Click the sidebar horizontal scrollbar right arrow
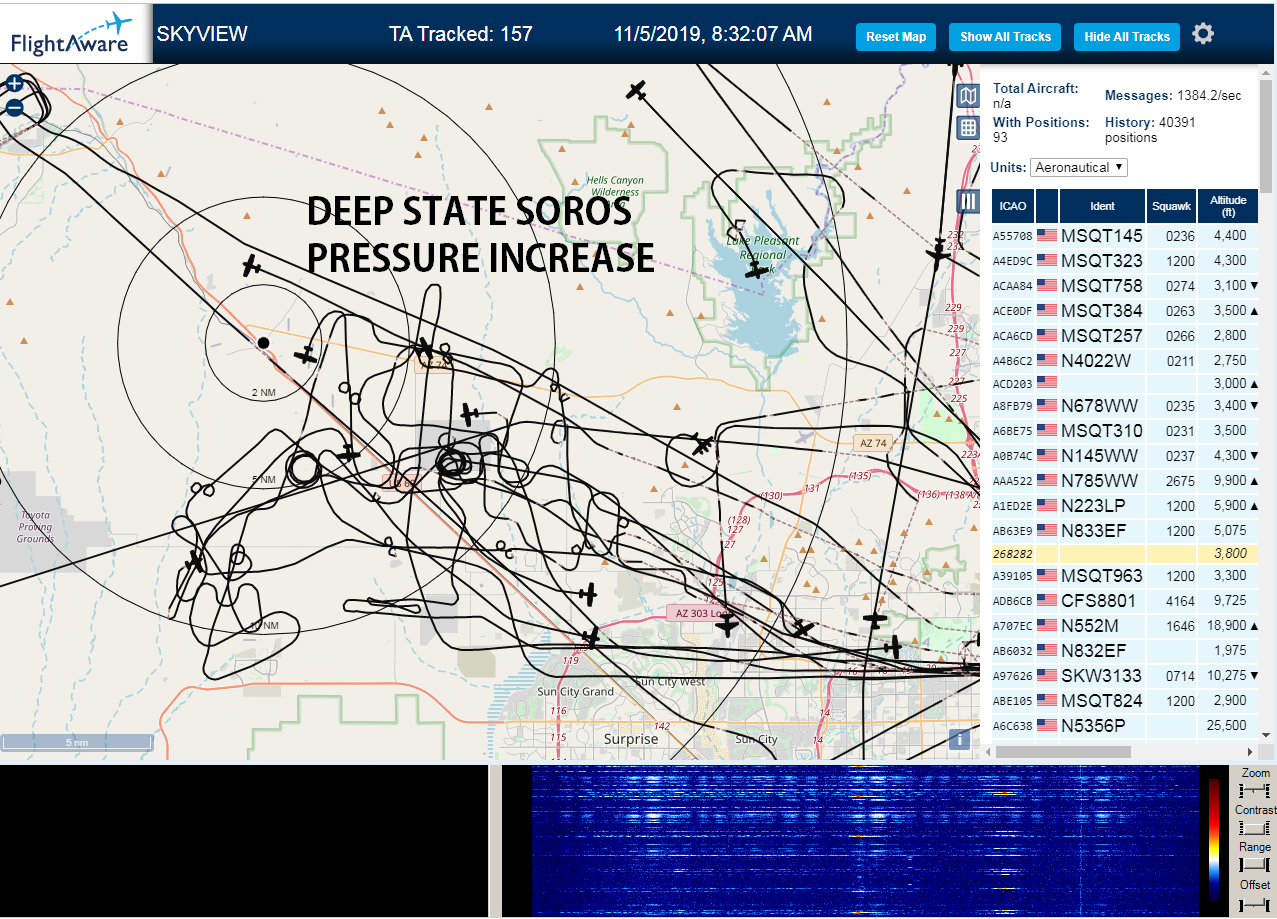Viewport: 1277px width, 919px height. [1249, 752]
